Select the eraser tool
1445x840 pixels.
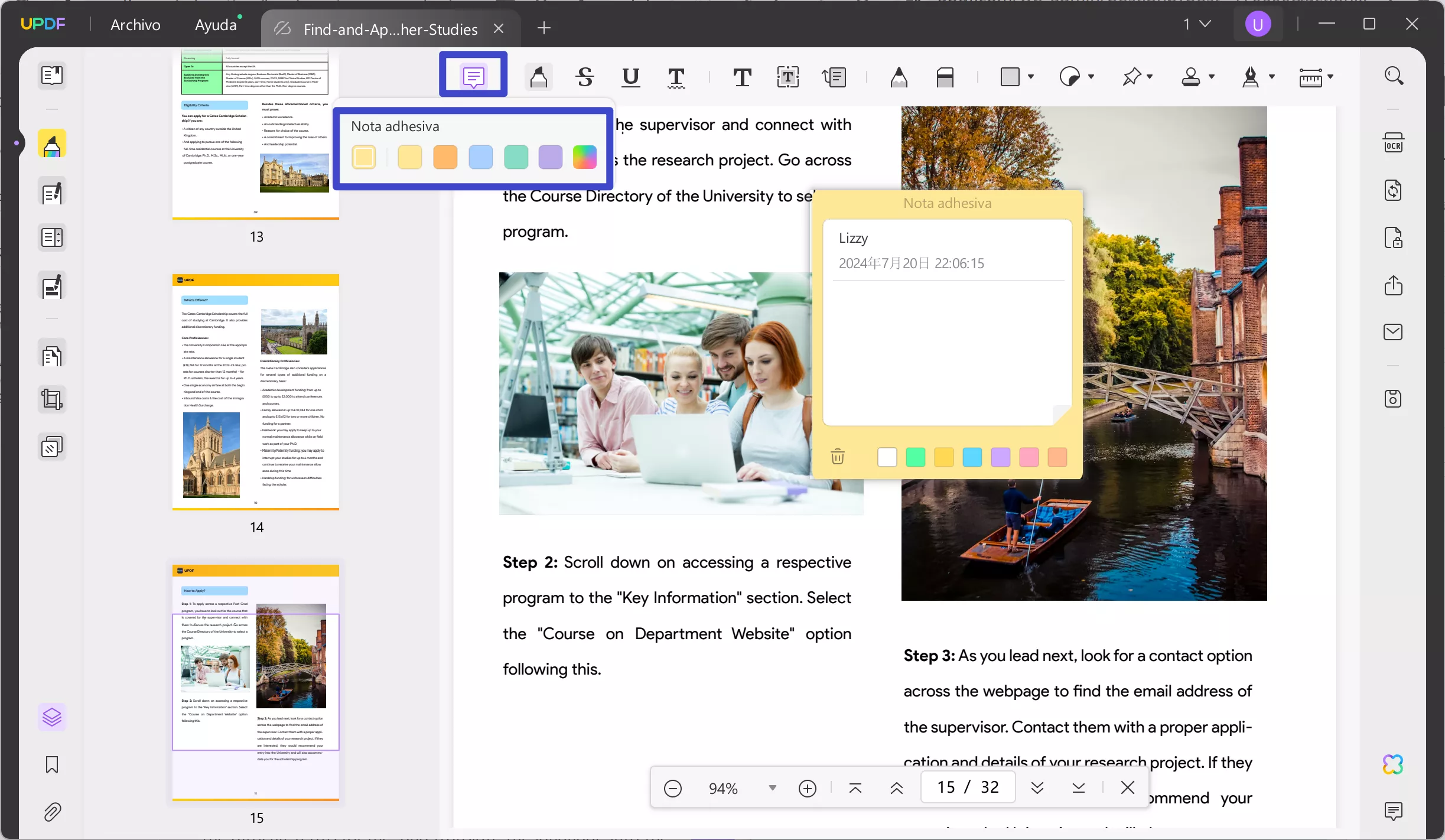pyautogui.click(x=945, y=77)
